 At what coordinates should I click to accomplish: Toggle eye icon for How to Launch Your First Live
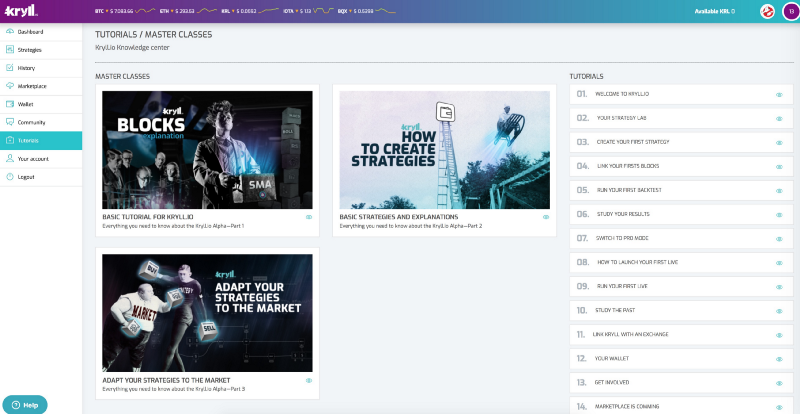coord(779,263)
